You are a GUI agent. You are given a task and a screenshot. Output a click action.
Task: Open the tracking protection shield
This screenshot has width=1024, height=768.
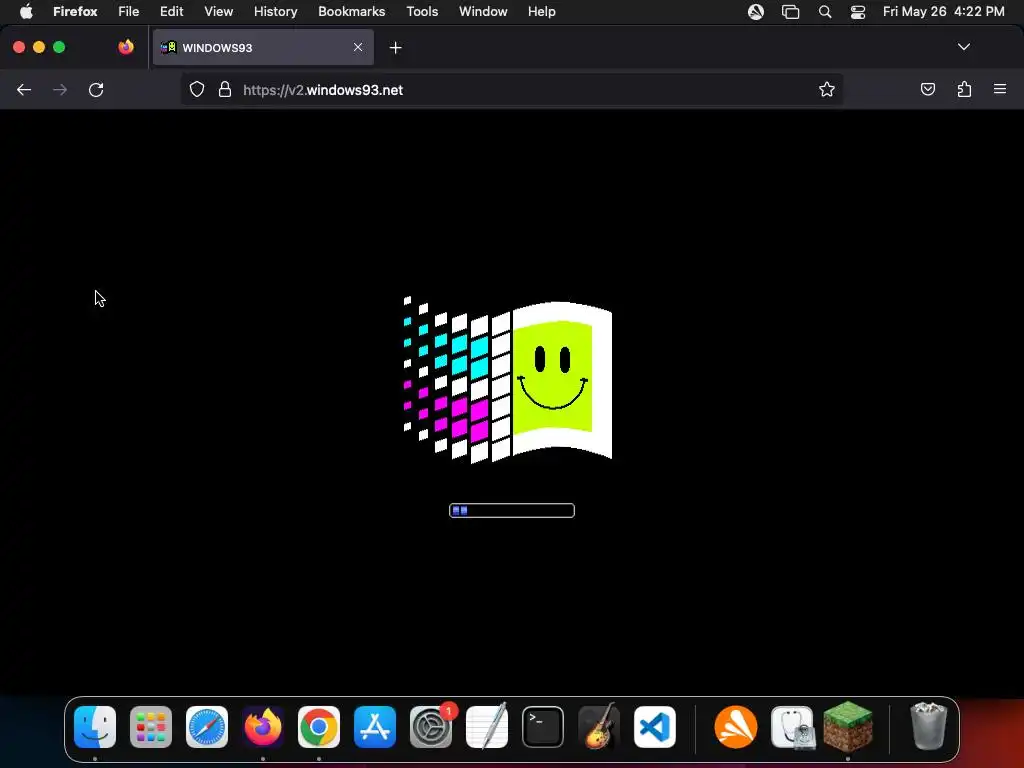tap(197, 89)
